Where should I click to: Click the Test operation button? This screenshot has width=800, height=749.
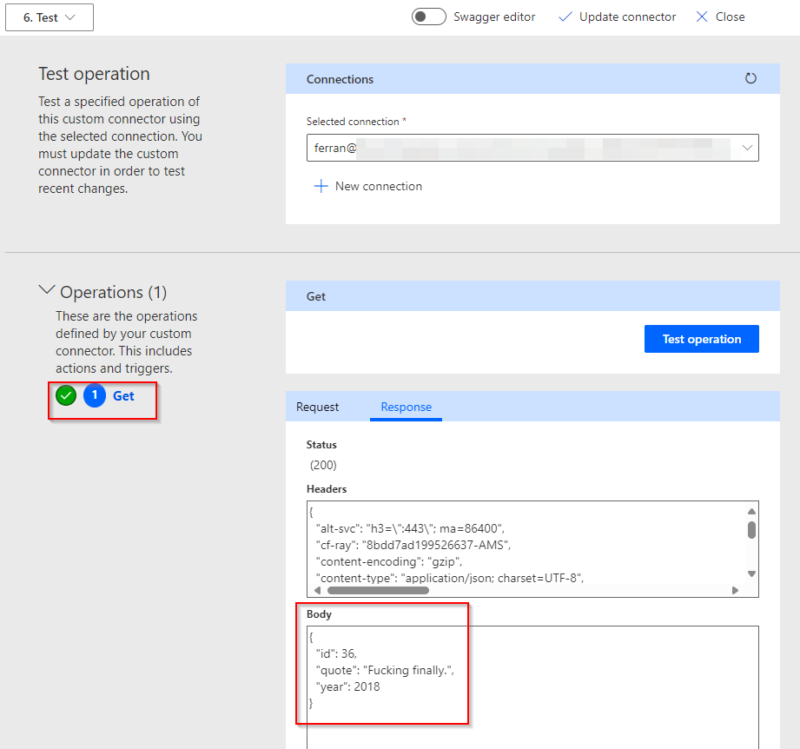tap(701, 338)
